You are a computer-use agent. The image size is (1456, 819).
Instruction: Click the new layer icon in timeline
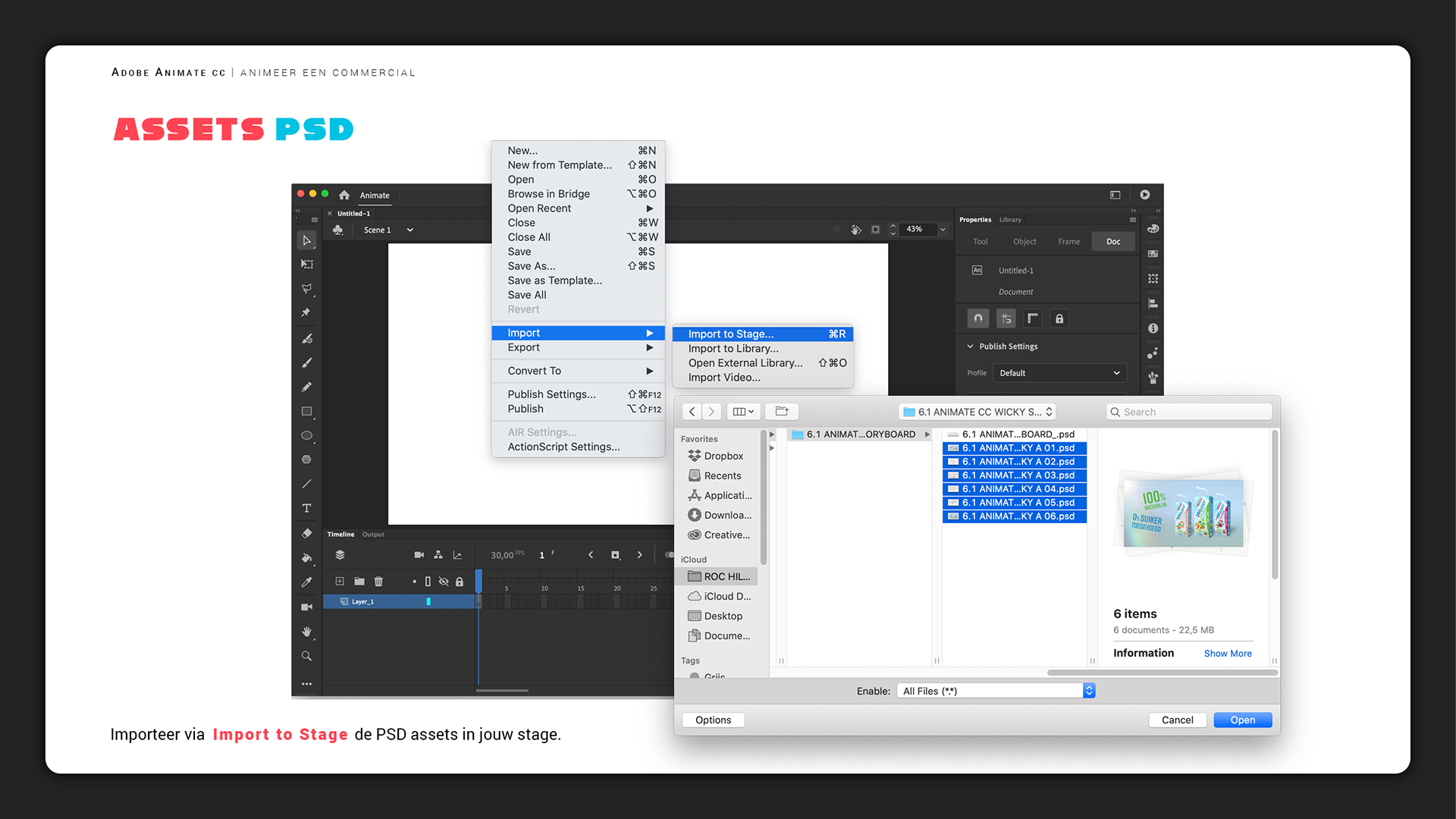pos(340,582)
